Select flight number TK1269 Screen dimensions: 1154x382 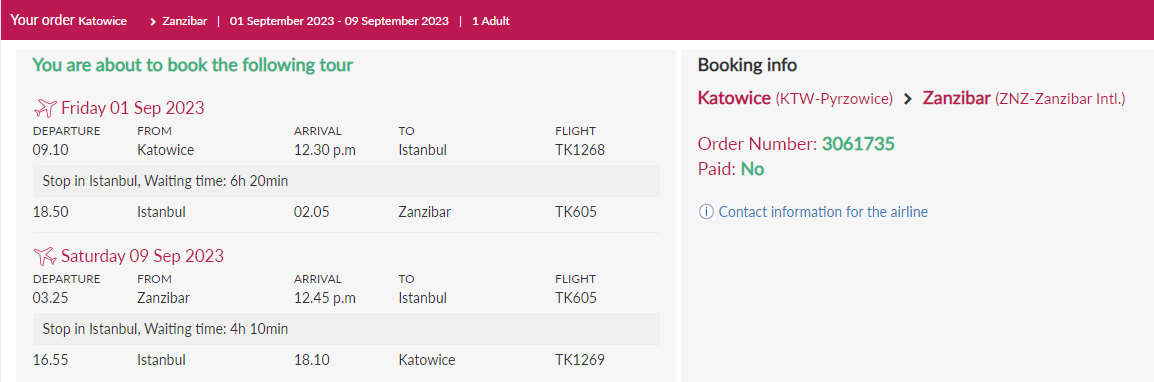point(580,360)
